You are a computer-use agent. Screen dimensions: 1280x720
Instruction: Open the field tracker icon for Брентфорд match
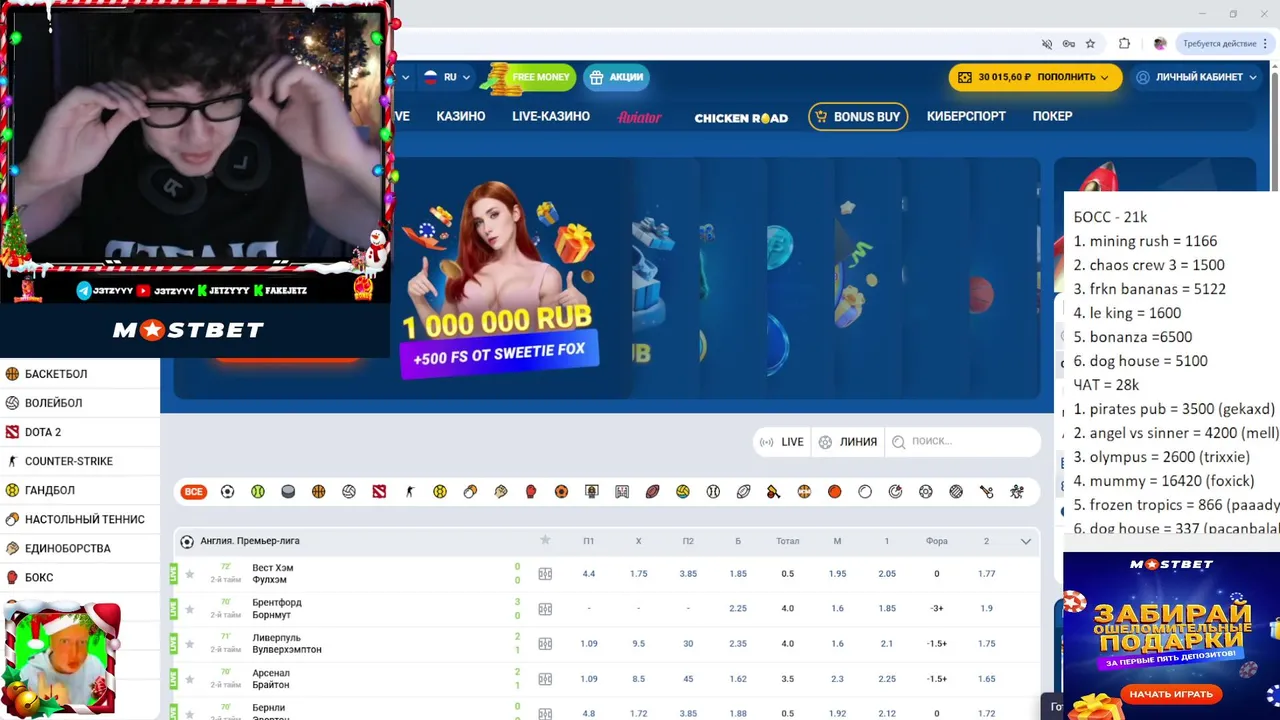(545, 609)
